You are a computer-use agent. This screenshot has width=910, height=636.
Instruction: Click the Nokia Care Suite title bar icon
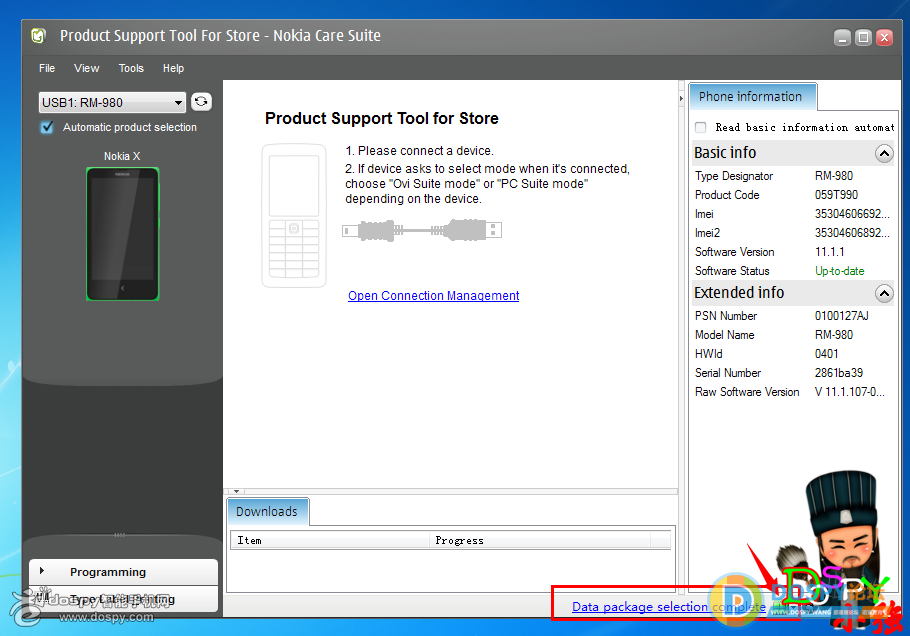point(38,35)
